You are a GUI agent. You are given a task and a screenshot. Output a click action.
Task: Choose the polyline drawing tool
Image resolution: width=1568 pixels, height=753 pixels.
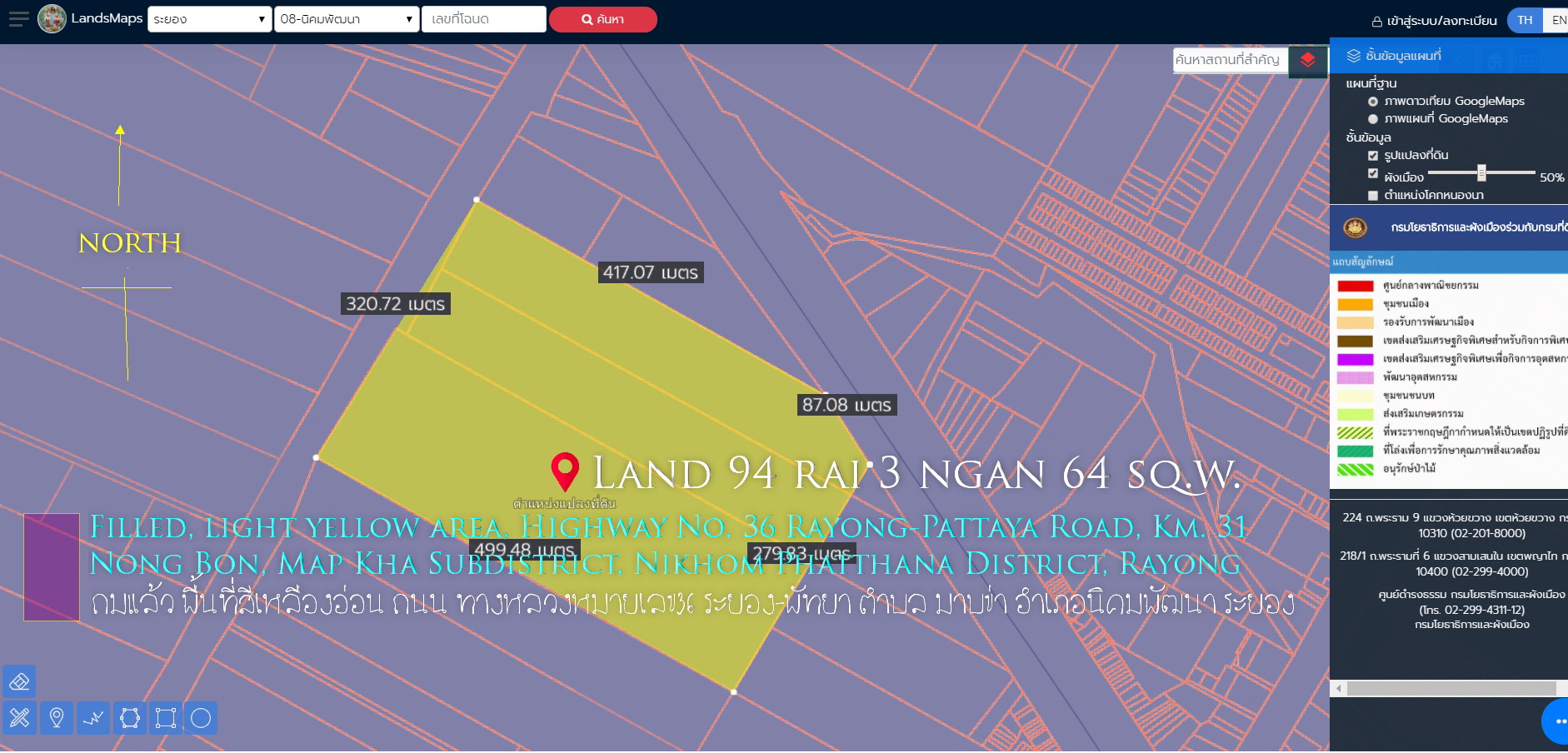(x=93, y=718)
